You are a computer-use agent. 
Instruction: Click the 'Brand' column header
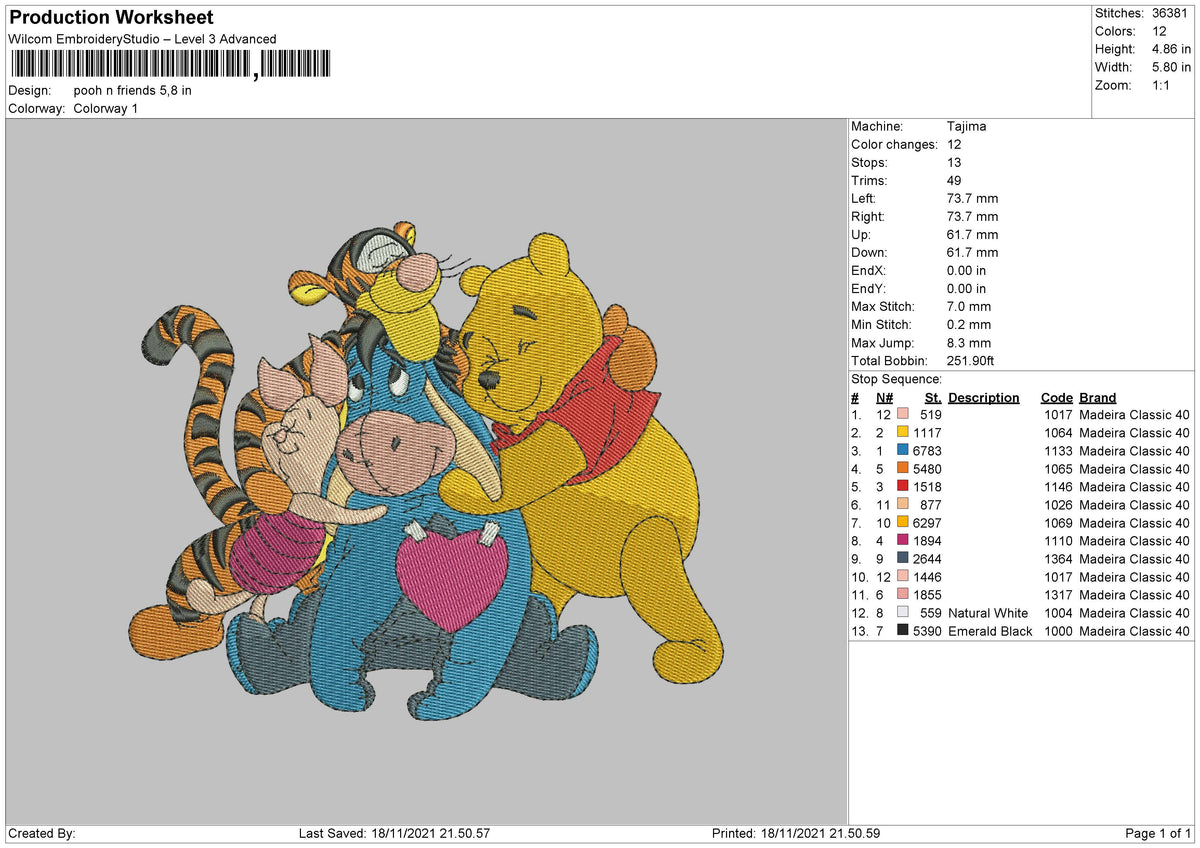[1098, 397]
